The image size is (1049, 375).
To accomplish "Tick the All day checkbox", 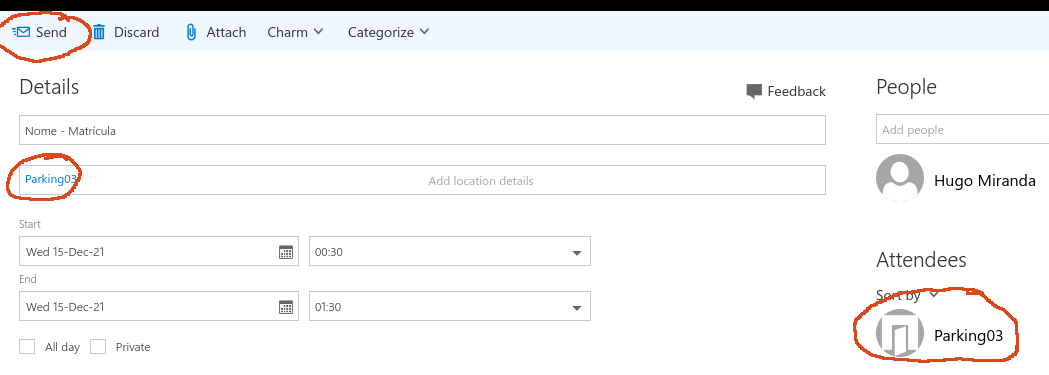I will click(27, 346).
